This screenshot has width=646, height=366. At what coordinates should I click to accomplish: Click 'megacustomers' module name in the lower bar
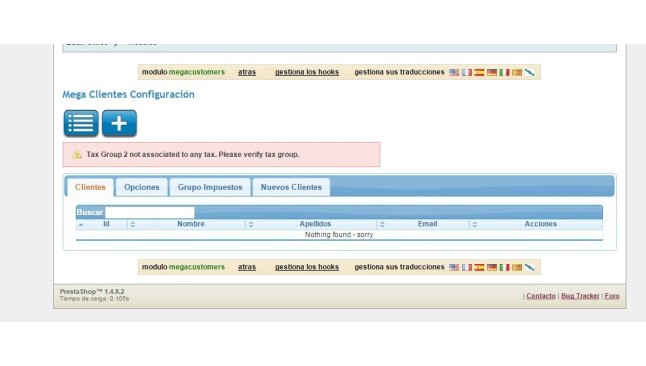197,267
